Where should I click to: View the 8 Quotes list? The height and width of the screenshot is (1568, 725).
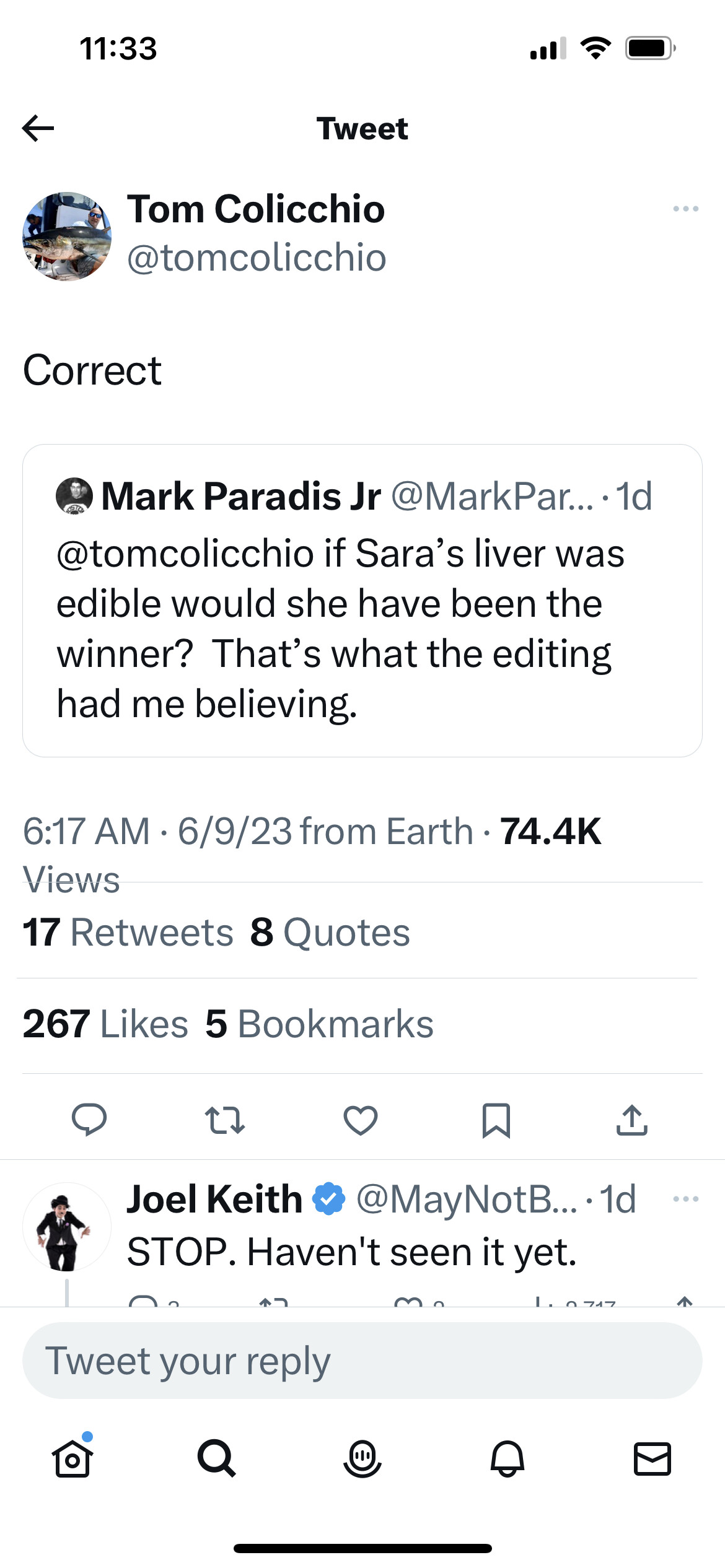(x=330, y=932)
